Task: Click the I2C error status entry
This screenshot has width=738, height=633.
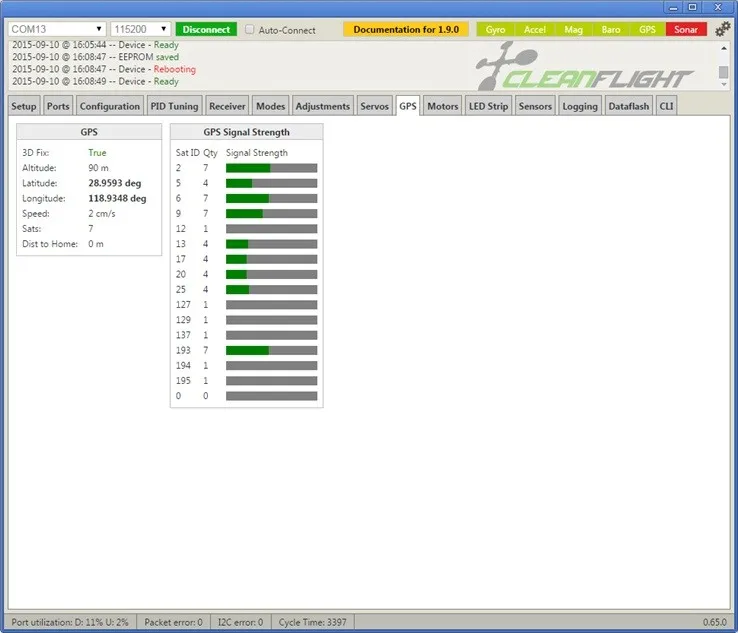Action: click(x=240, y=622)
